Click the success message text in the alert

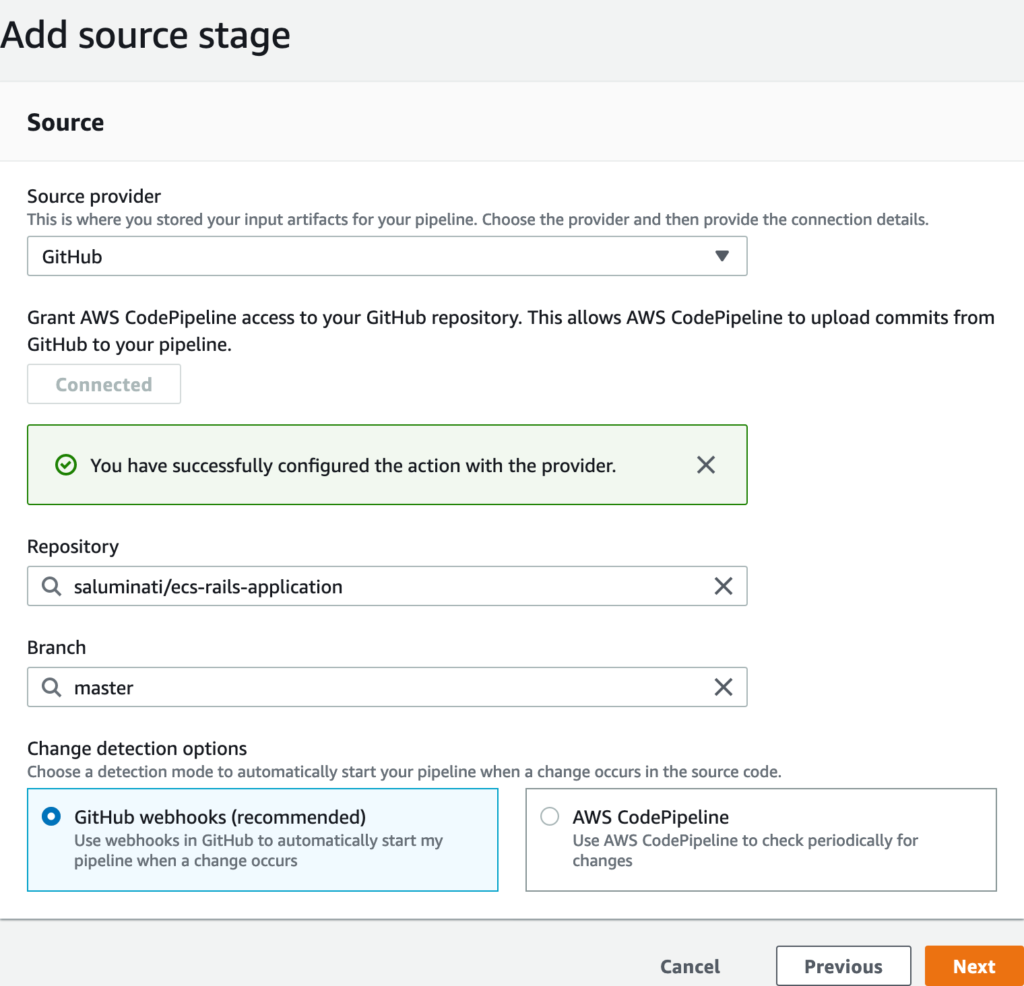pos(353,465)
